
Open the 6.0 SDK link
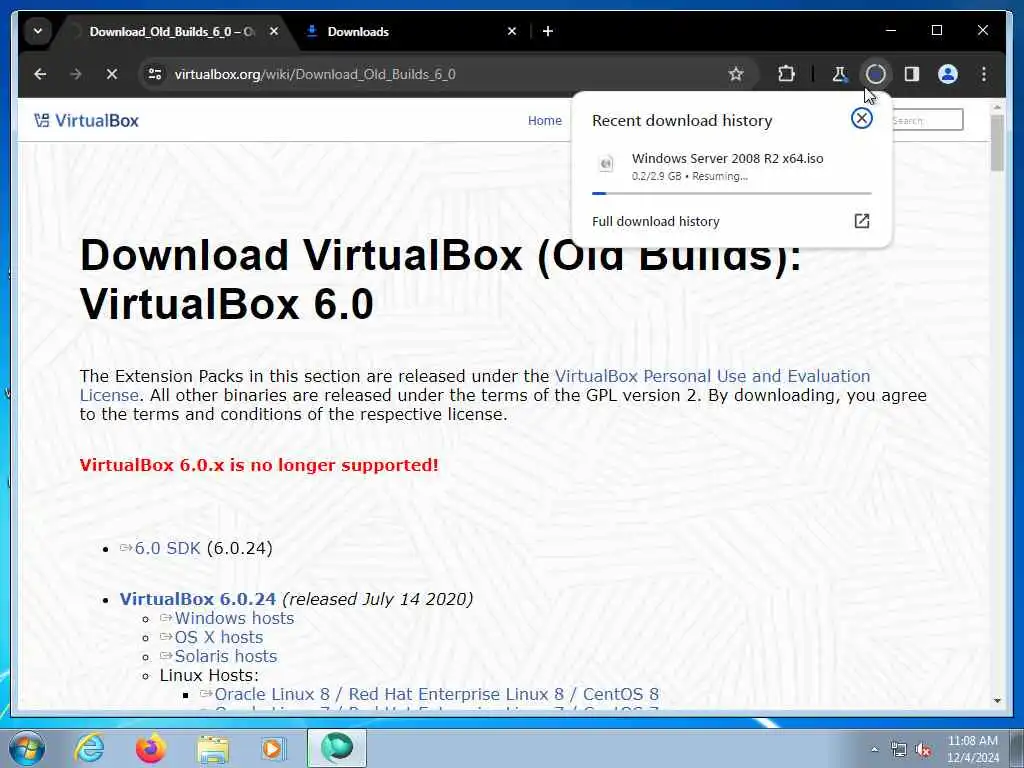click(167, 548)
